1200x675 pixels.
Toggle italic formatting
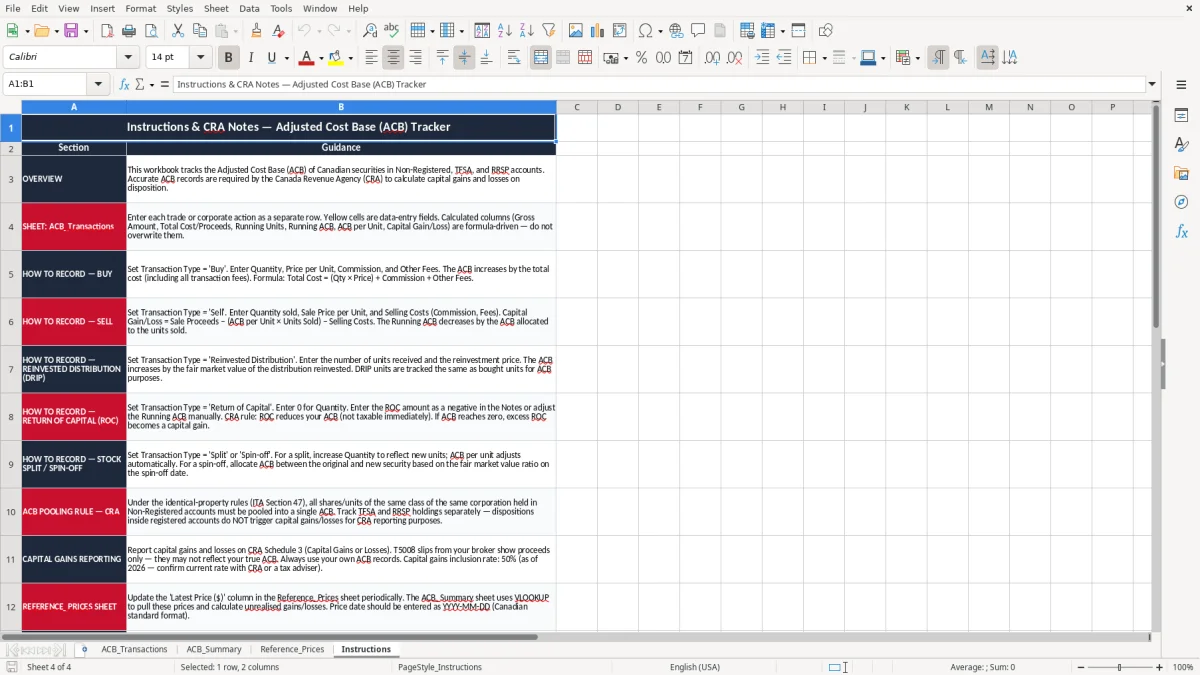(x=250, y=58)
